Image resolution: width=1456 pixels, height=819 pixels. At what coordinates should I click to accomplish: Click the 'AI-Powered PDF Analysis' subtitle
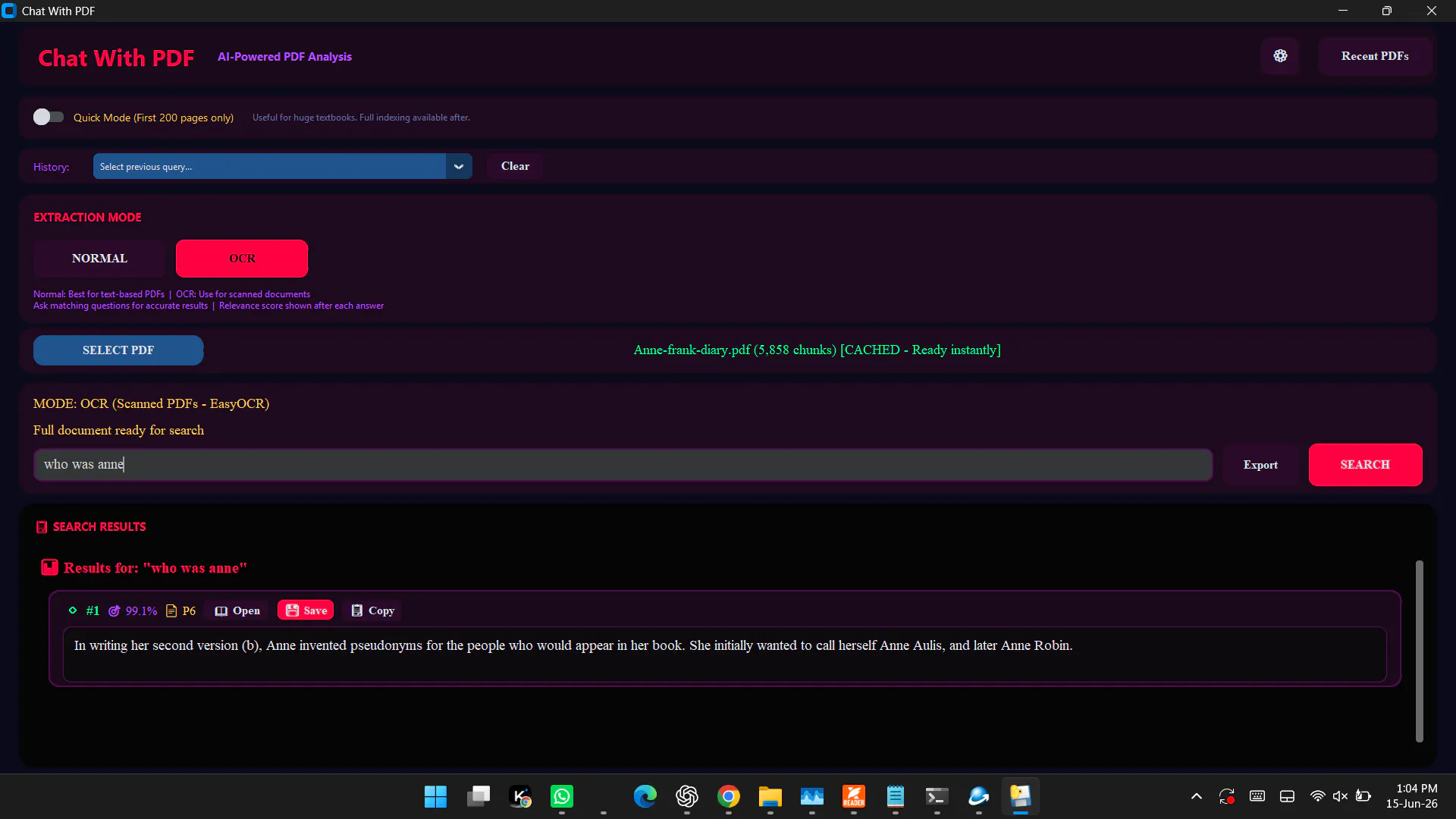(x=284, y=57)
